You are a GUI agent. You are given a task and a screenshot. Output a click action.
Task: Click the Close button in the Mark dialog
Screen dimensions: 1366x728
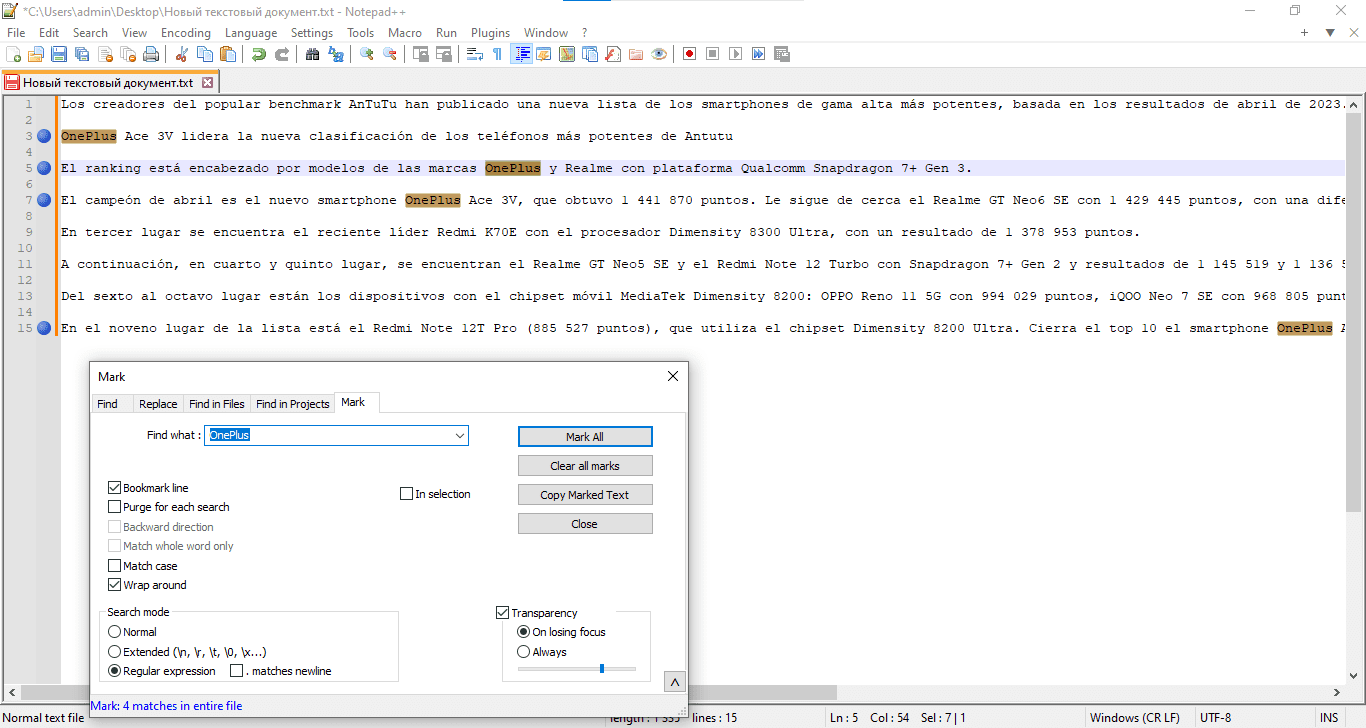click(x=585, y=524)
